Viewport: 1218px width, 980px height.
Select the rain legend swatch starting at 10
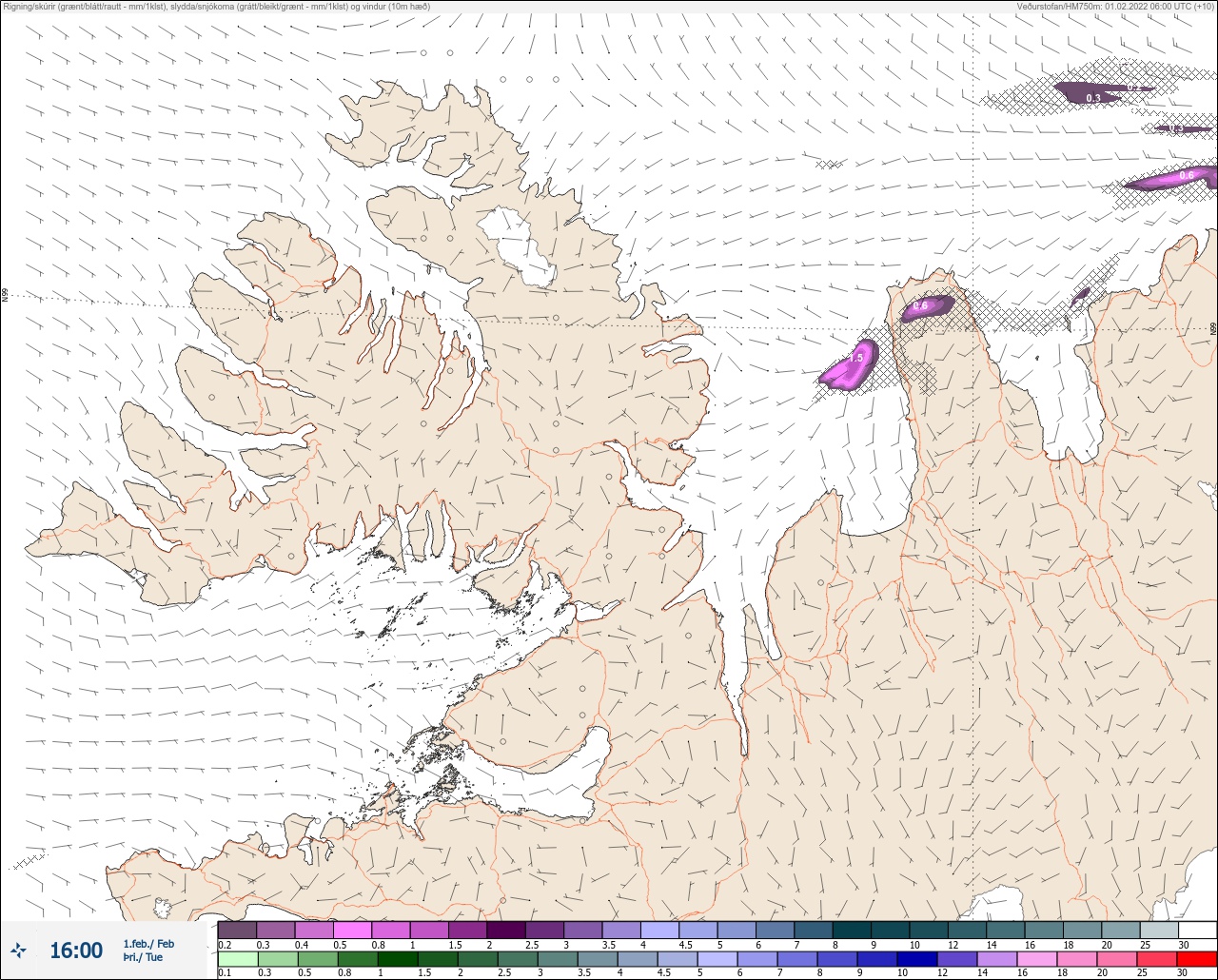pyautogui.click(x=916, y=959)
